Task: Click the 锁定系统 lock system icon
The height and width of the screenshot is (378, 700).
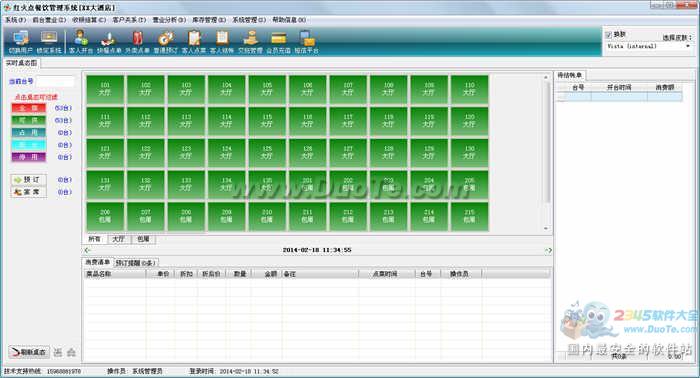Action: 49,42
